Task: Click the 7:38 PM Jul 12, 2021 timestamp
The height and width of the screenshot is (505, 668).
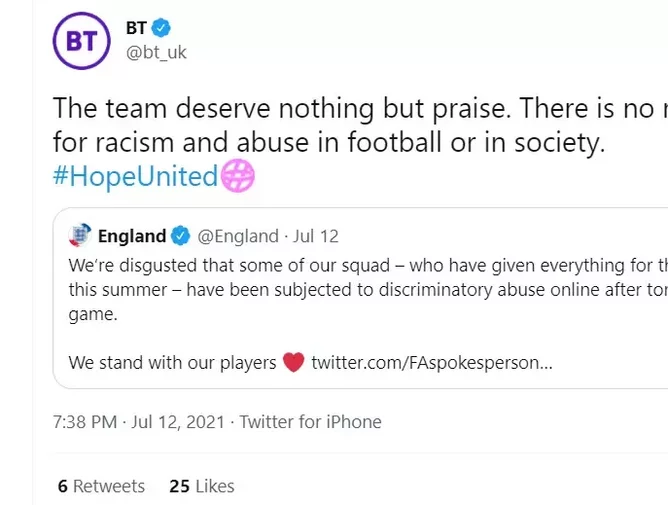Action: 138,422
